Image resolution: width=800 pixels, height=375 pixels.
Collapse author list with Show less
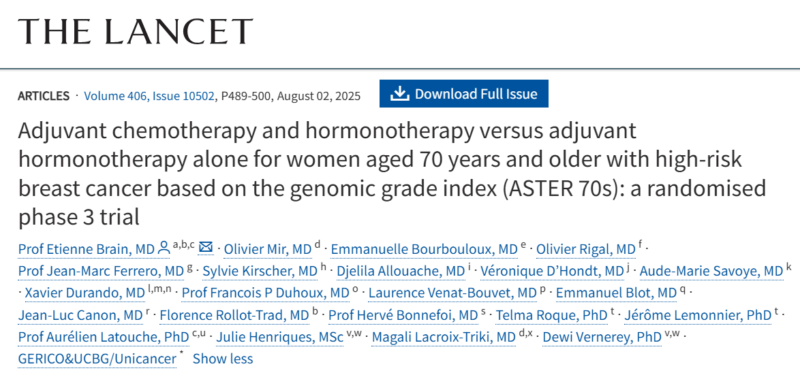point(222,359)
